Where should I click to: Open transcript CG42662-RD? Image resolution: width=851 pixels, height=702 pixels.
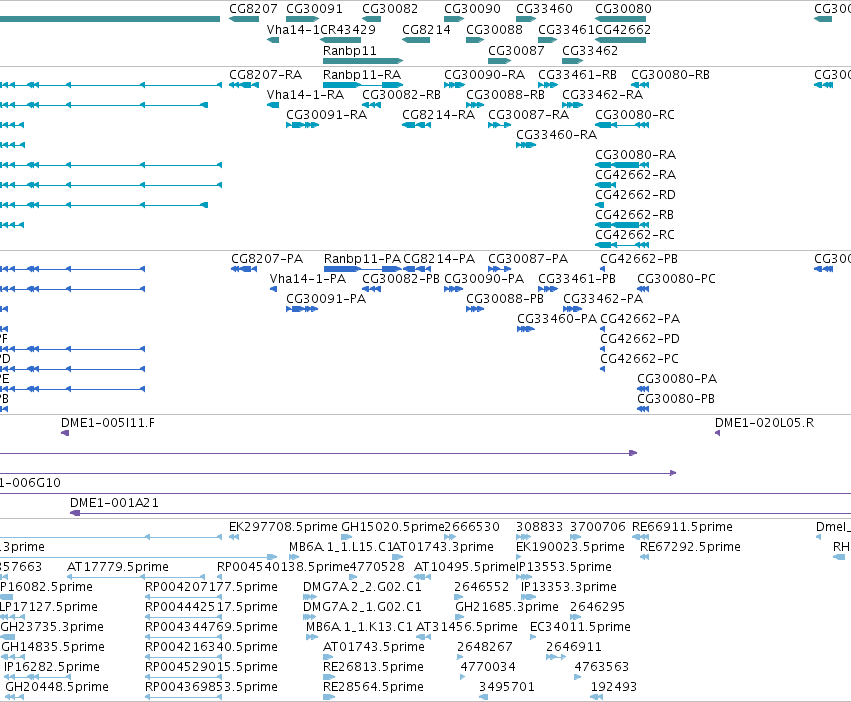[x=600, y=205]
